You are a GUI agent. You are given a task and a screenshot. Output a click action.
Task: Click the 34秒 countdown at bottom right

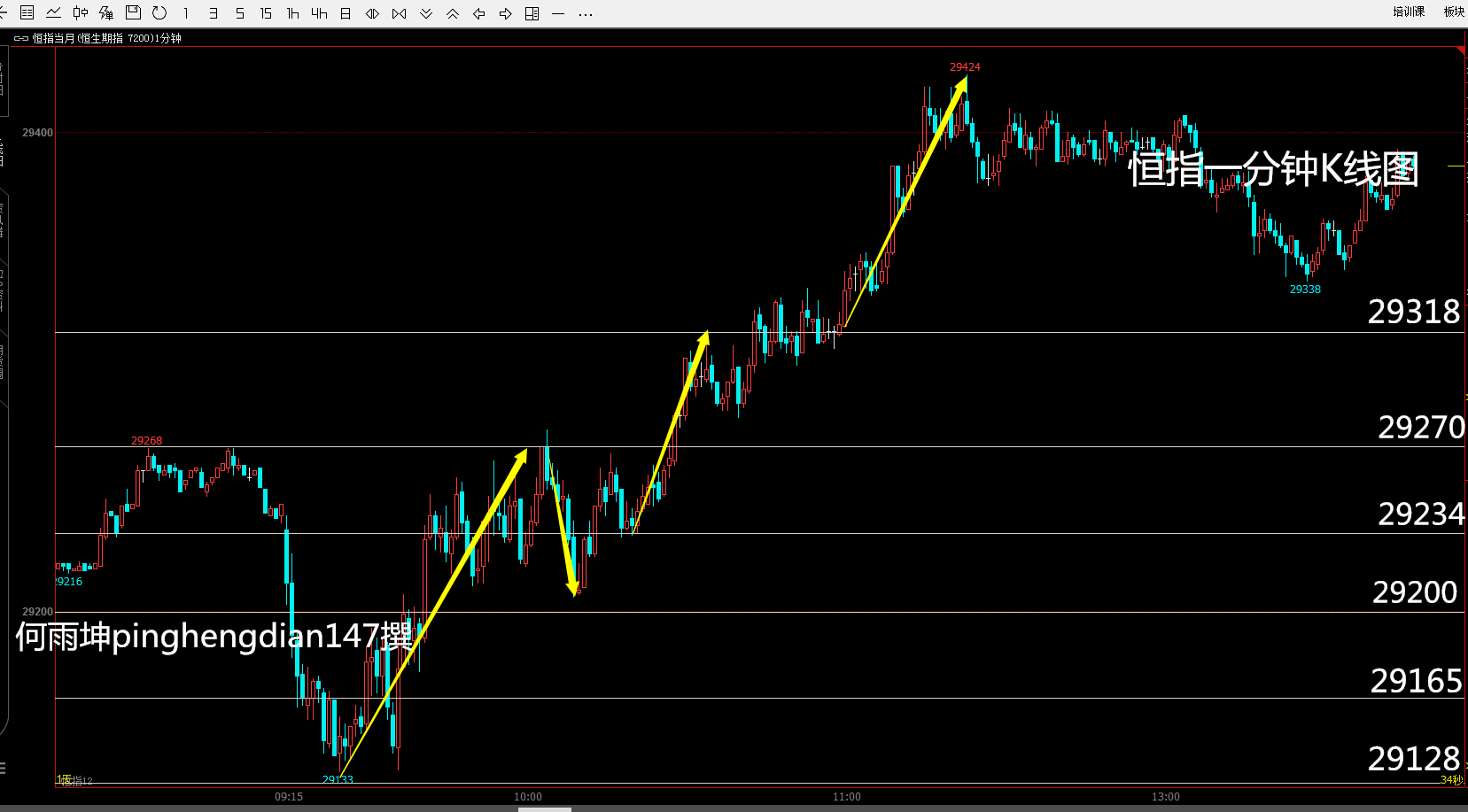1451,780
